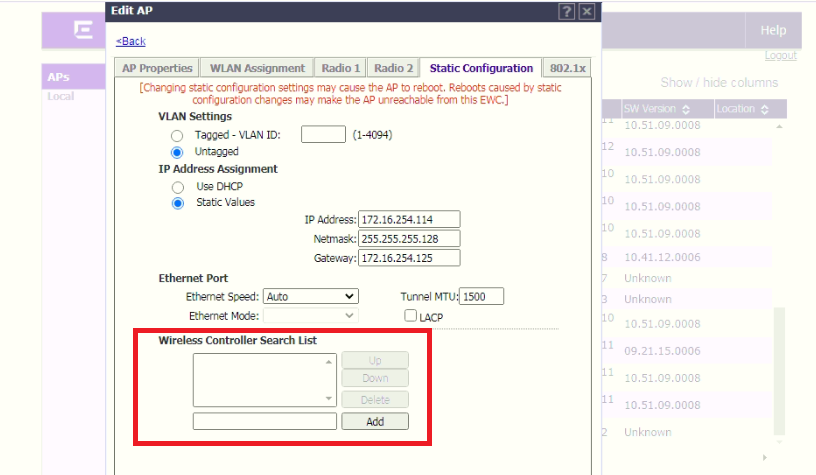
Task: Expand the Ethernet Mode dropdown
Action: pyautogui.click(x=310, y=316)
